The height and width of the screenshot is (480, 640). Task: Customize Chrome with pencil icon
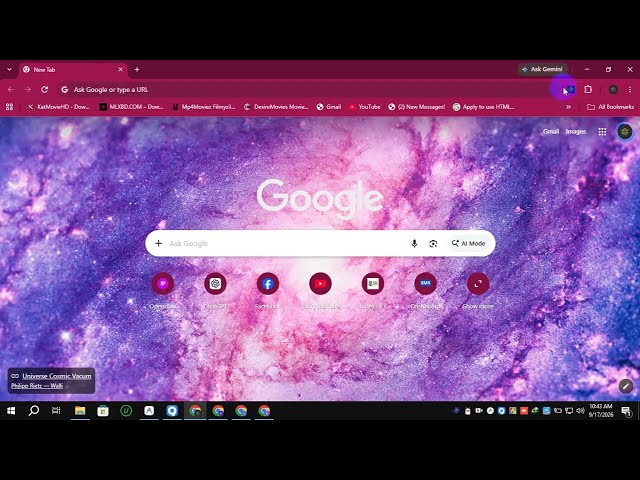tap(625, 386)
